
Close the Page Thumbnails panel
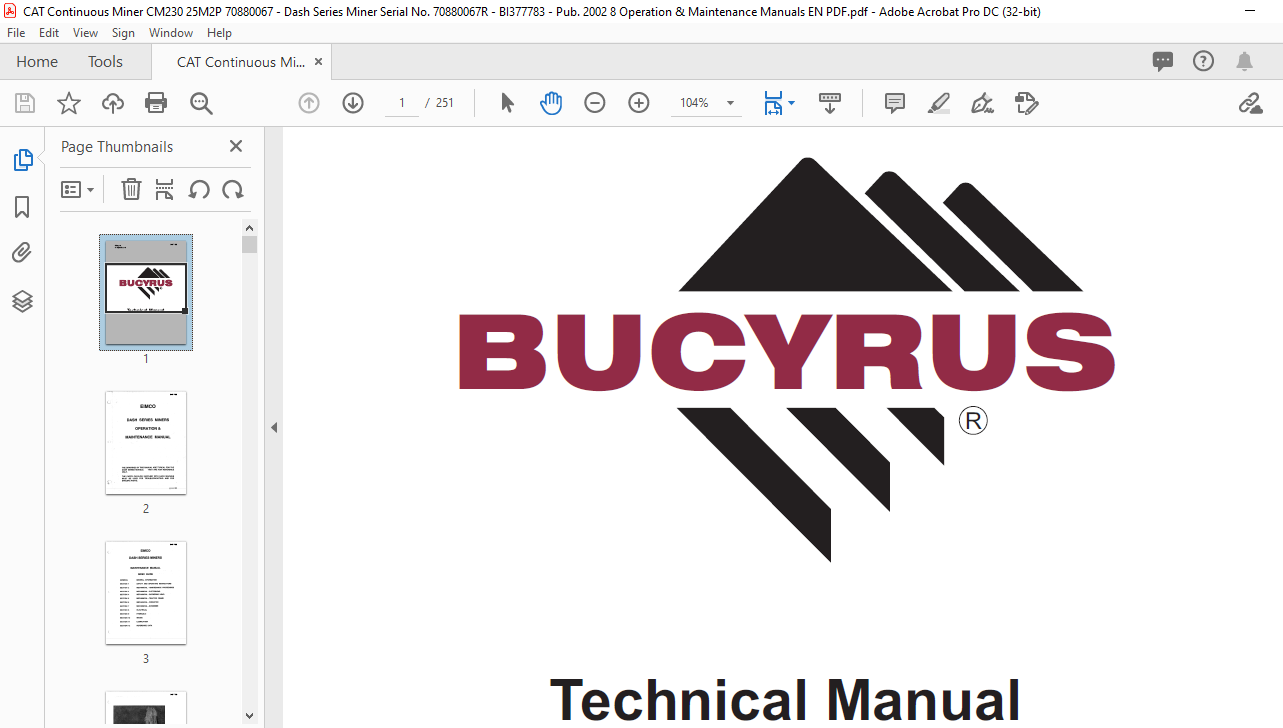[236, 146]
